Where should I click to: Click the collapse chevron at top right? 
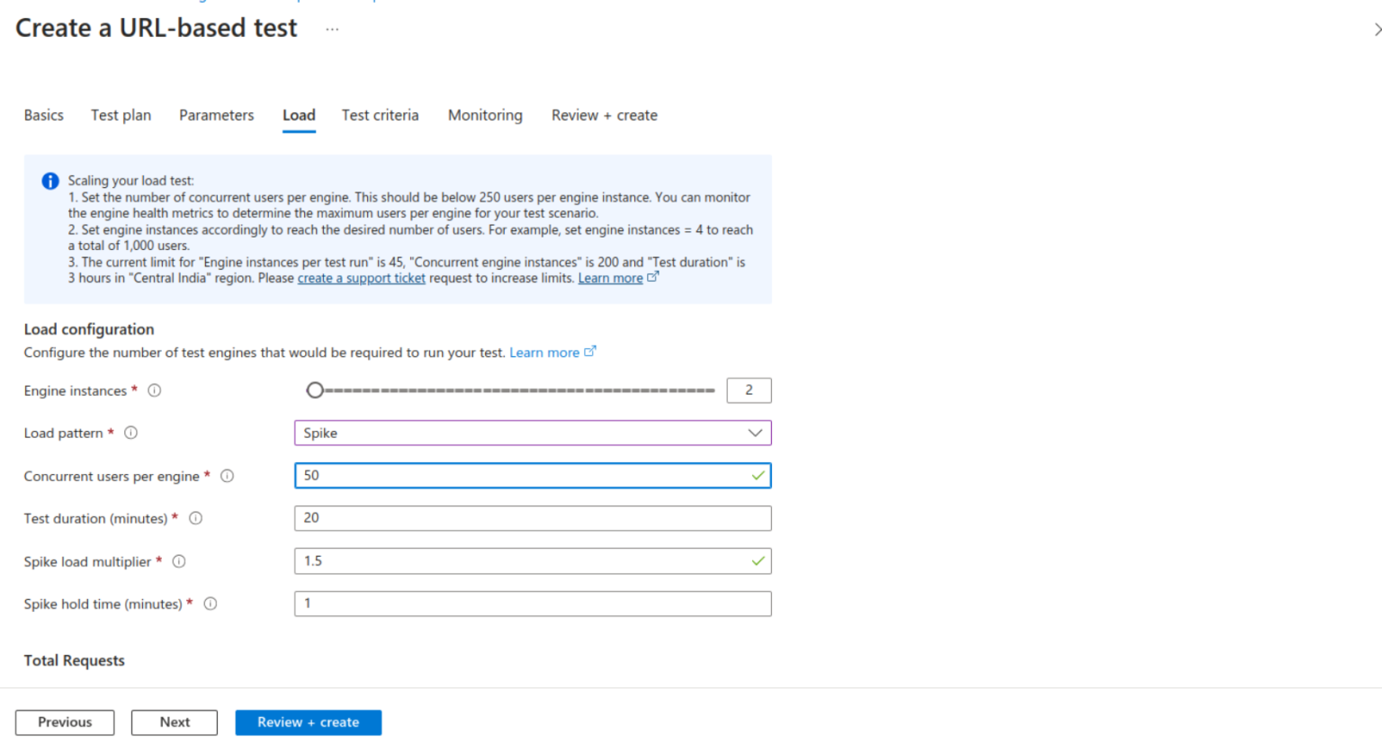(1377, 30)
